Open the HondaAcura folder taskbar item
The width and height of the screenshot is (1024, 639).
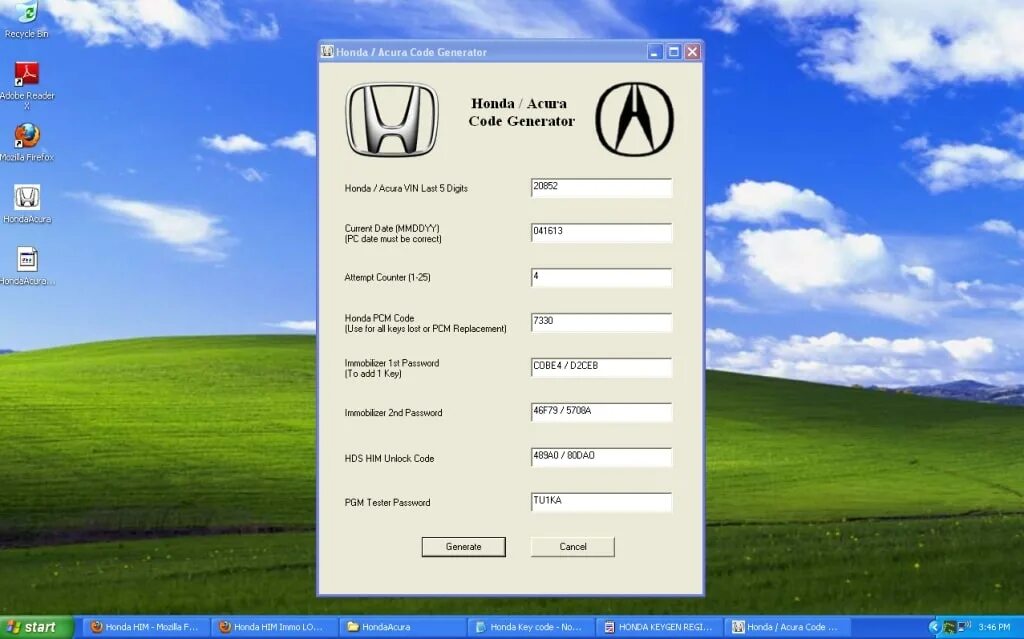click(402, 627)
